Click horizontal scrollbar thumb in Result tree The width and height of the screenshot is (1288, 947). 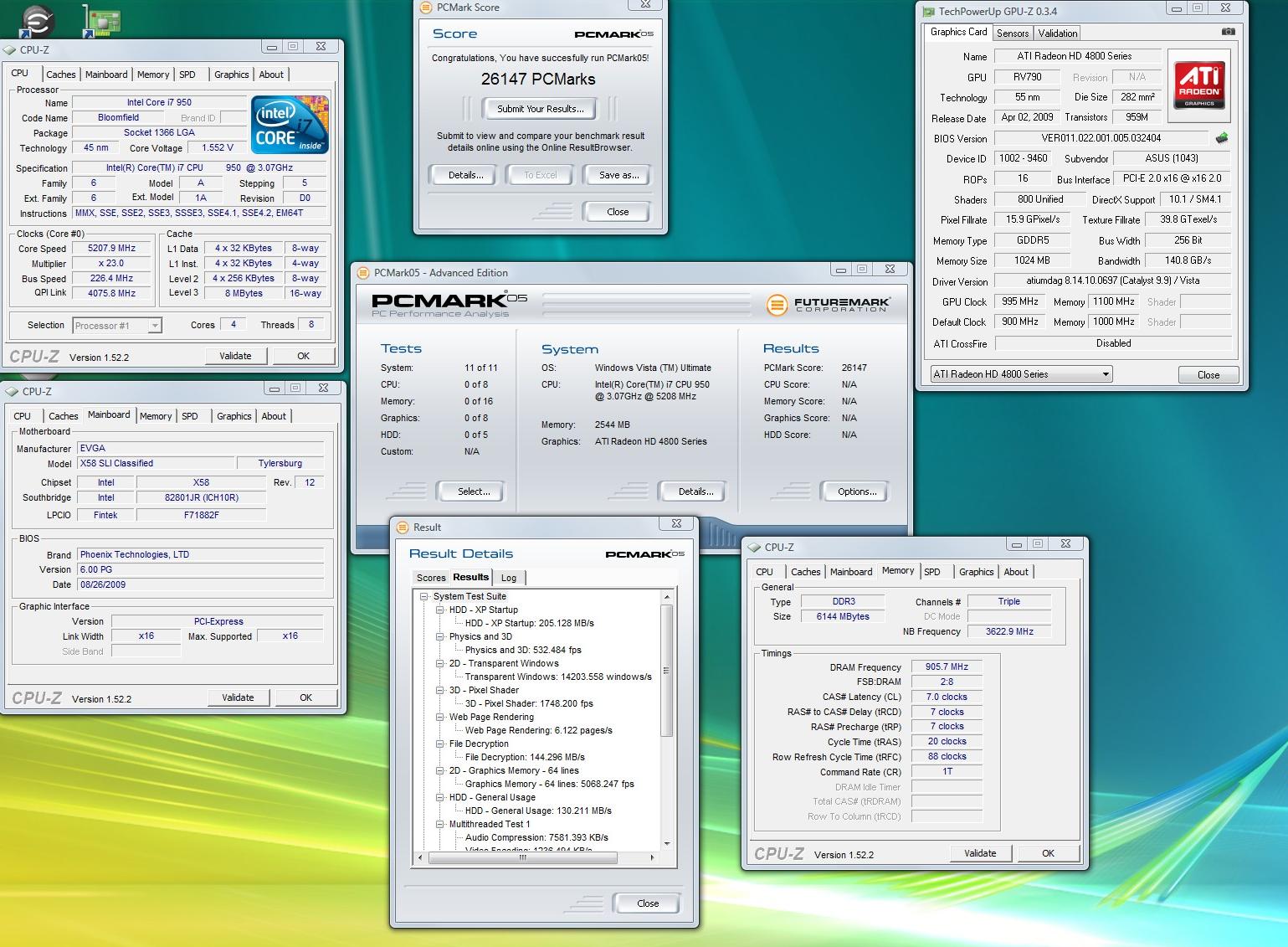point(523,858)
